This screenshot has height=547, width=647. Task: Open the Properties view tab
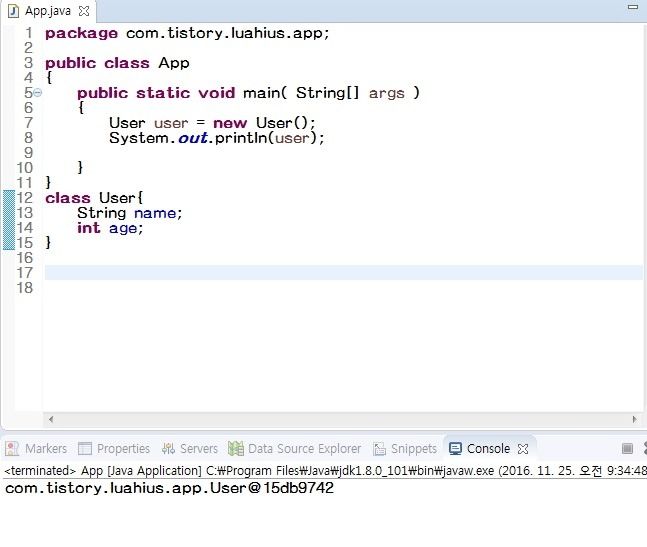pyautogui.click(x=114, y=448)
